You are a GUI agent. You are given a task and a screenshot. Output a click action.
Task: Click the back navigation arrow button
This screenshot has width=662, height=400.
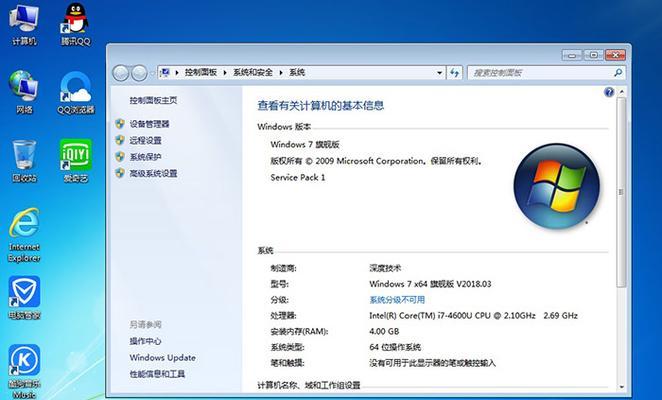(121, 73)
